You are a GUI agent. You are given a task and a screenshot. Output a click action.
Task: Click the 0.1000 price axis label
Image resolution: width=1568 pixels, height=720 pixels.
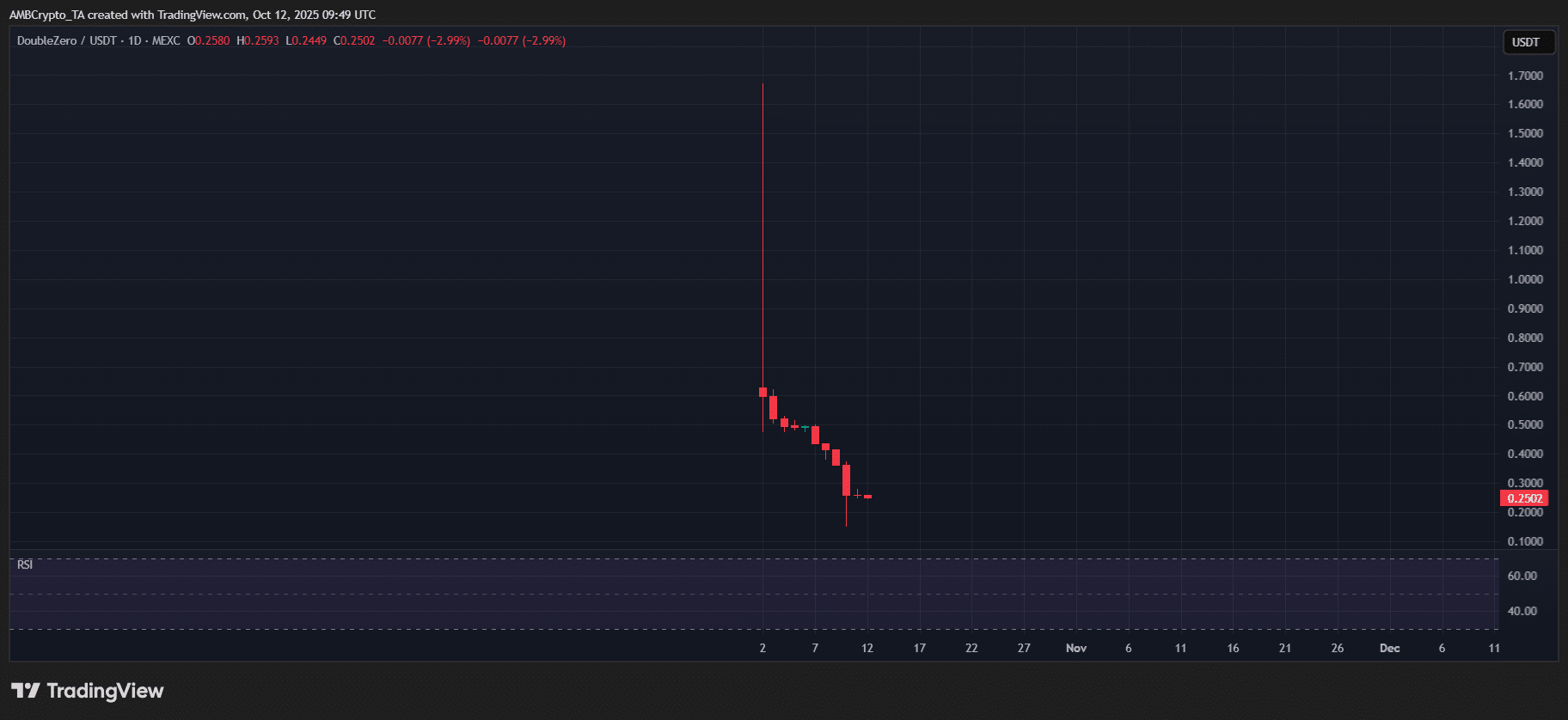coord(1525,541)
